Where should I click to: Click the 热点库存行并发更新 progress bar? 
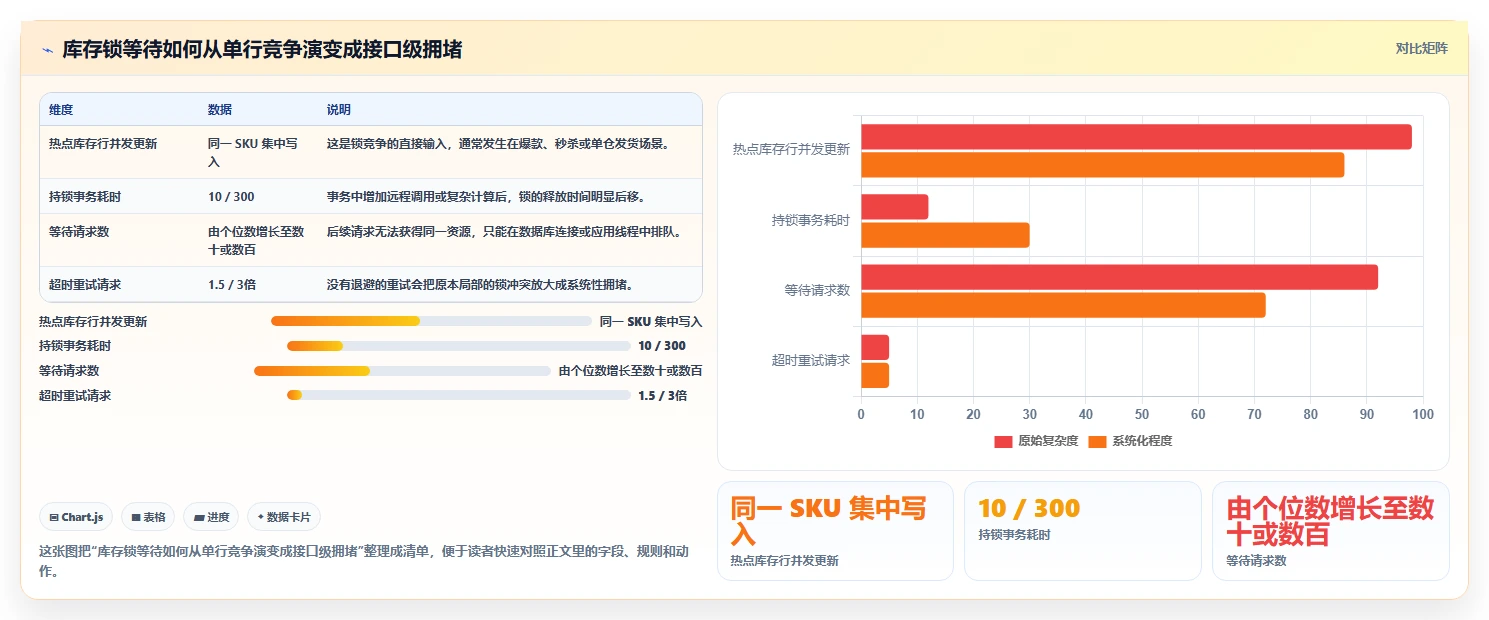(431, 321)
